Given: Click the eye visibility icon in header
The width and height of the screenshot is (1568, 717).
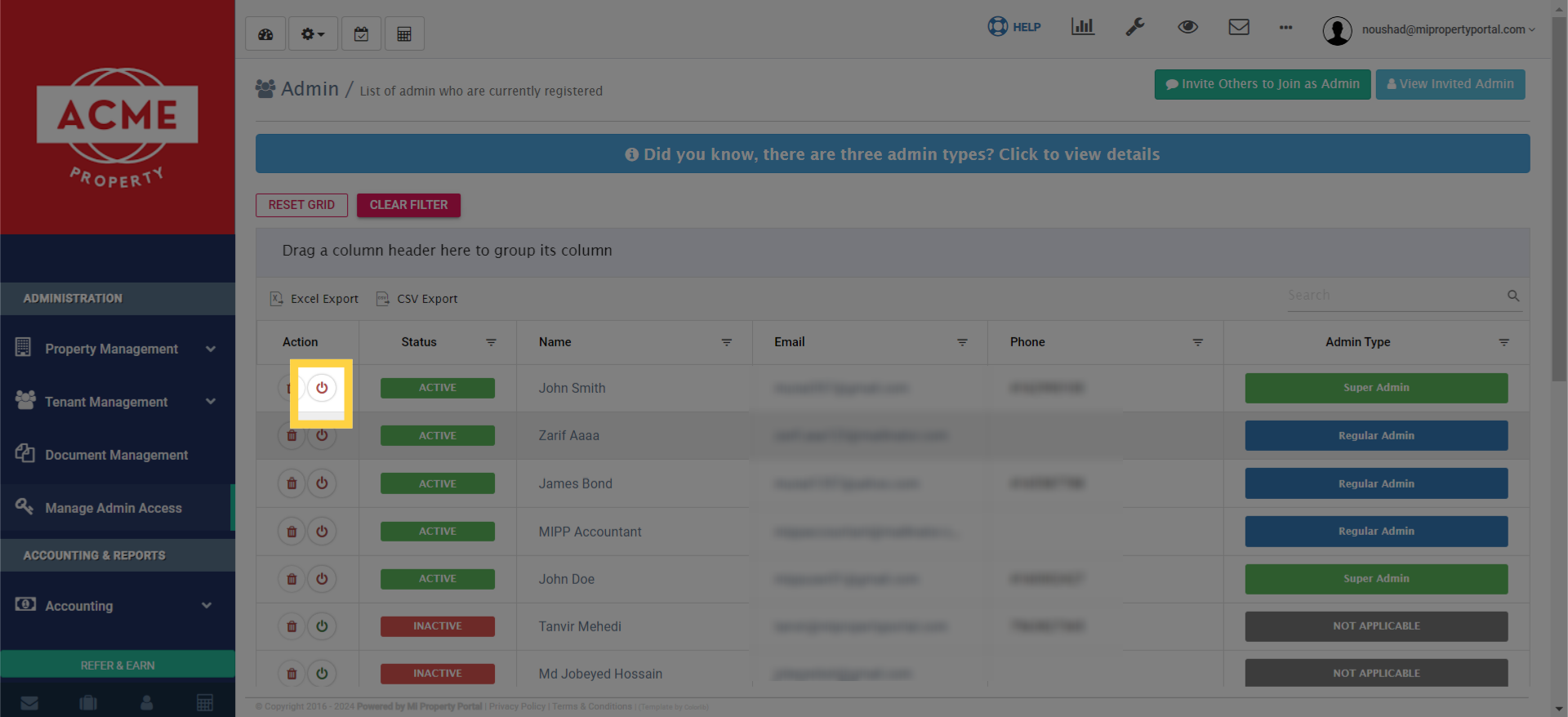Looking at the screenshot, I should 1187,27.
